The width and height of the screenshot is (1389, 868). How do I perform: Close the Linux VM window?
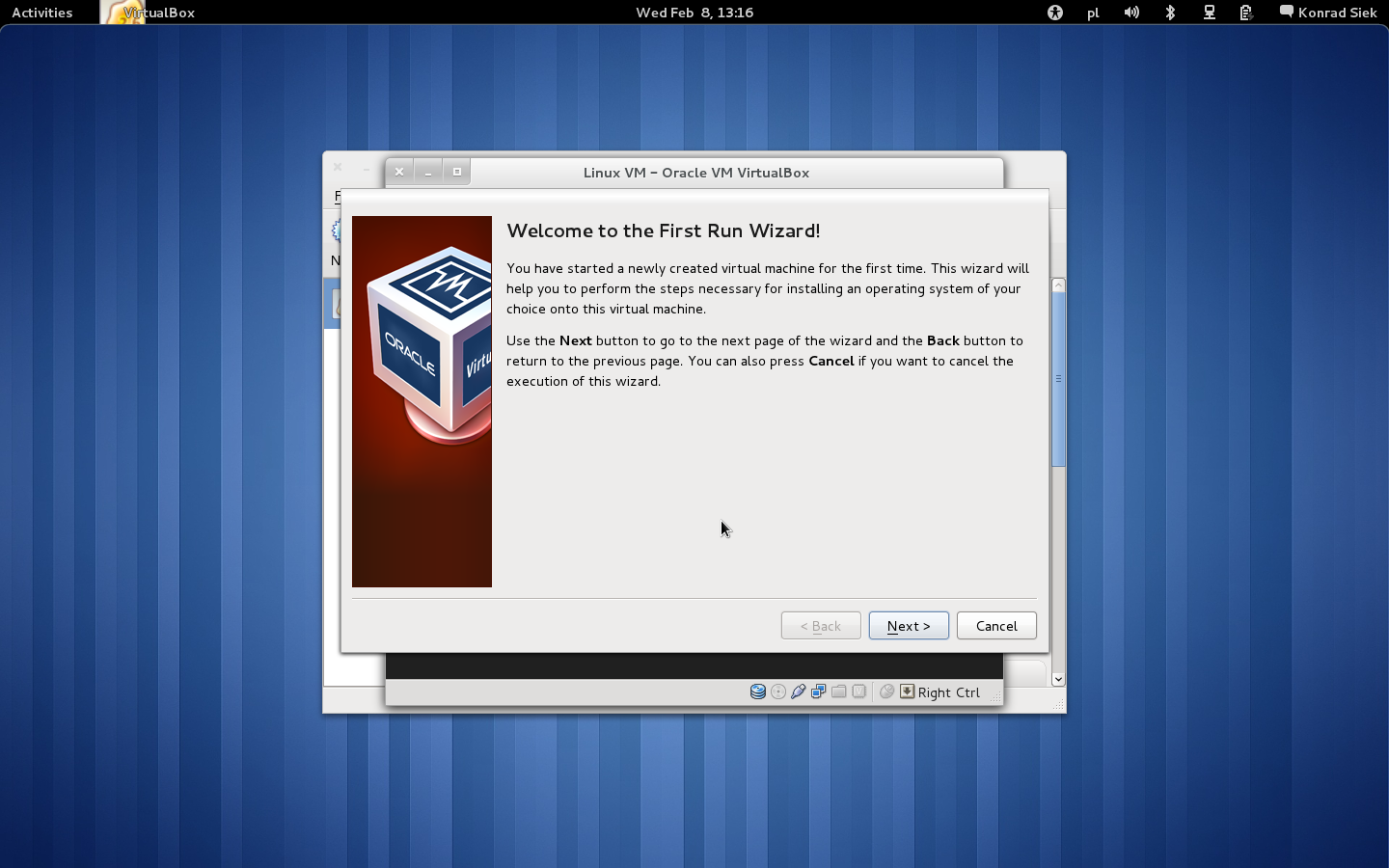pos(399,172)
